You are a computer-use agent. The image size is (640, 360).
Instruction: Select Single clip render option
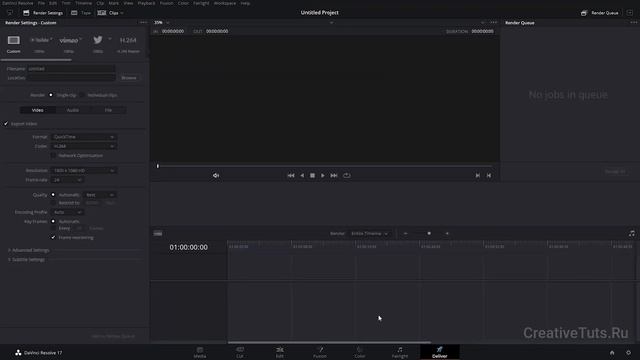click(x=51, y=95)
